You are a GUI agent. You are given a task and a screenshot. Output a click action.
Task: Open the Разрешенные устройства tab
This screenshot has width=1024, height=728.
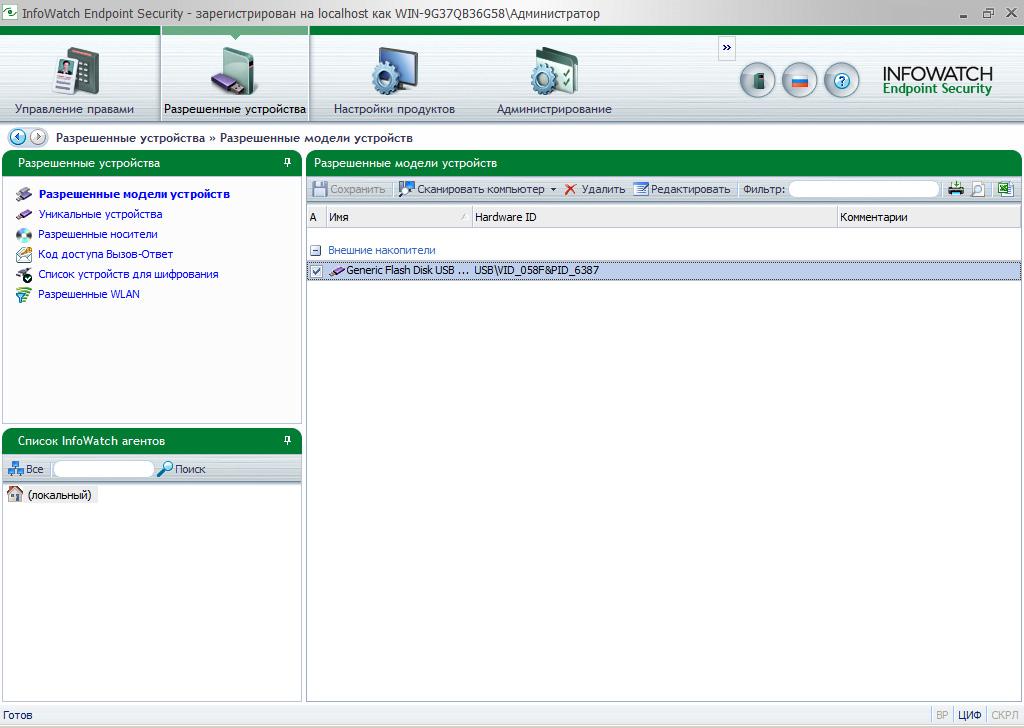pyautogui.click(x=235, y=78)
